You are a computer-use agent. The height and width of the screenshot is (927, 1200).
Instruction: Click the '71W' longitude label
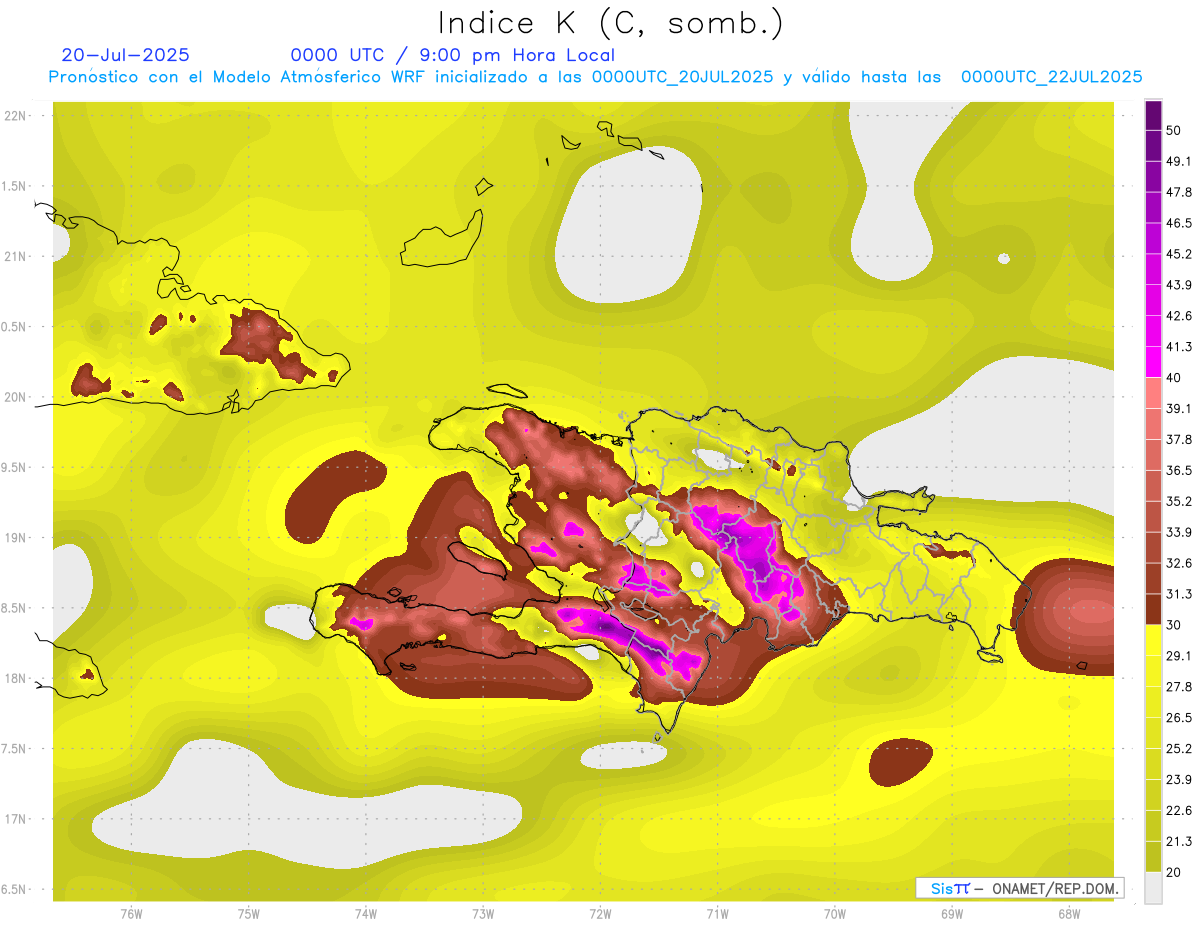coord(717,913)
